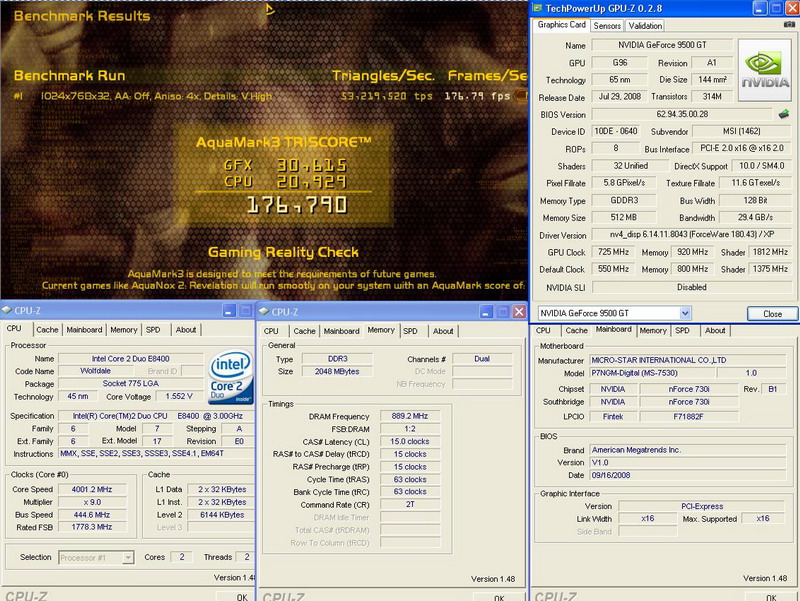Screen dimensions: 800x601
Task: Open CPU tab in middle CPU-Z window
Action: (271, 331)
